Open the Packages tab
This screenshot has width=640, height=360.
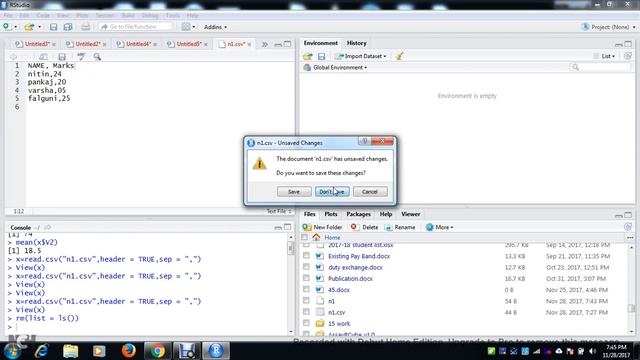click(358, 214)
